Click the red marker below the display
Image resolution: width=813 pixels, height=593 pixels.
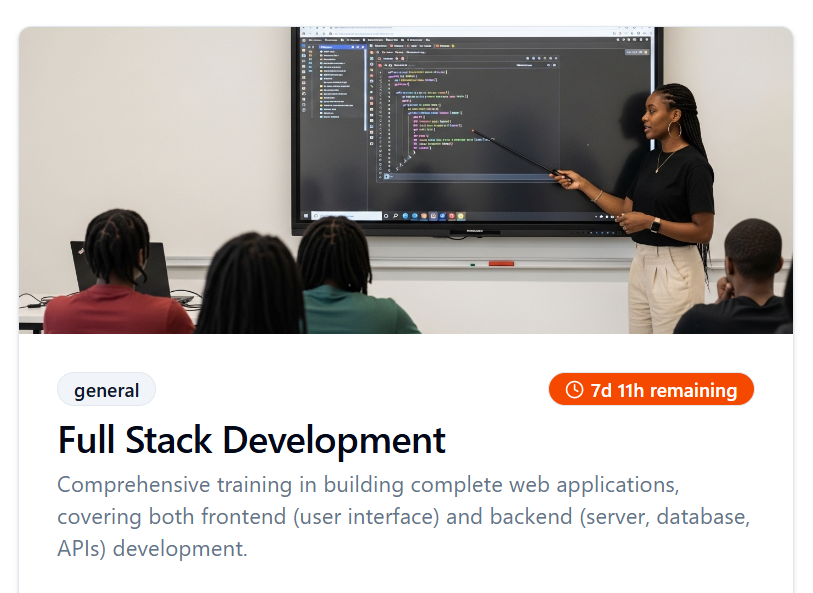pos(500,264)
